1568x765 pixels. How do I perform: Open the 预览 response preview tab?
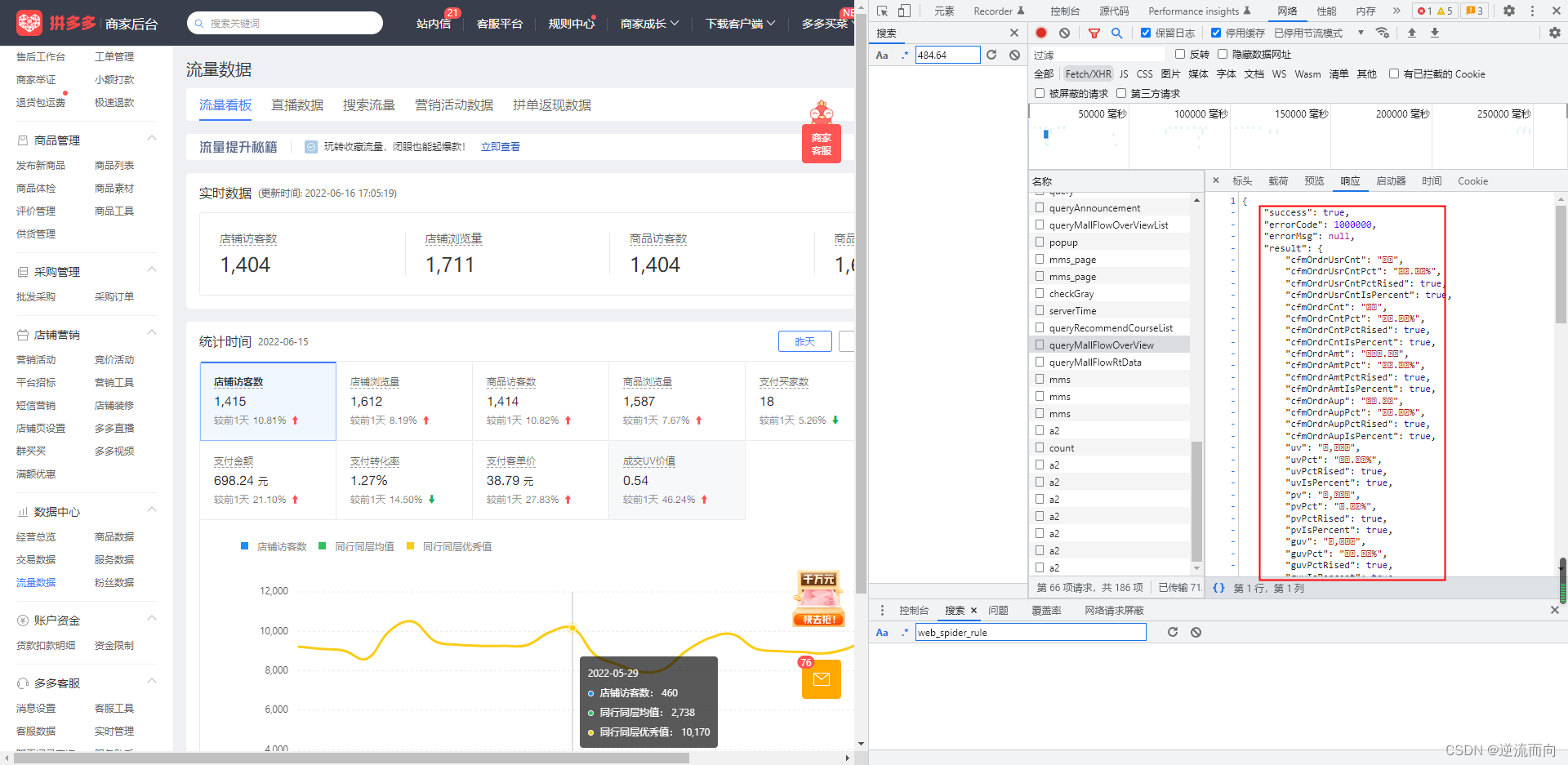[x=1314, y=181]
